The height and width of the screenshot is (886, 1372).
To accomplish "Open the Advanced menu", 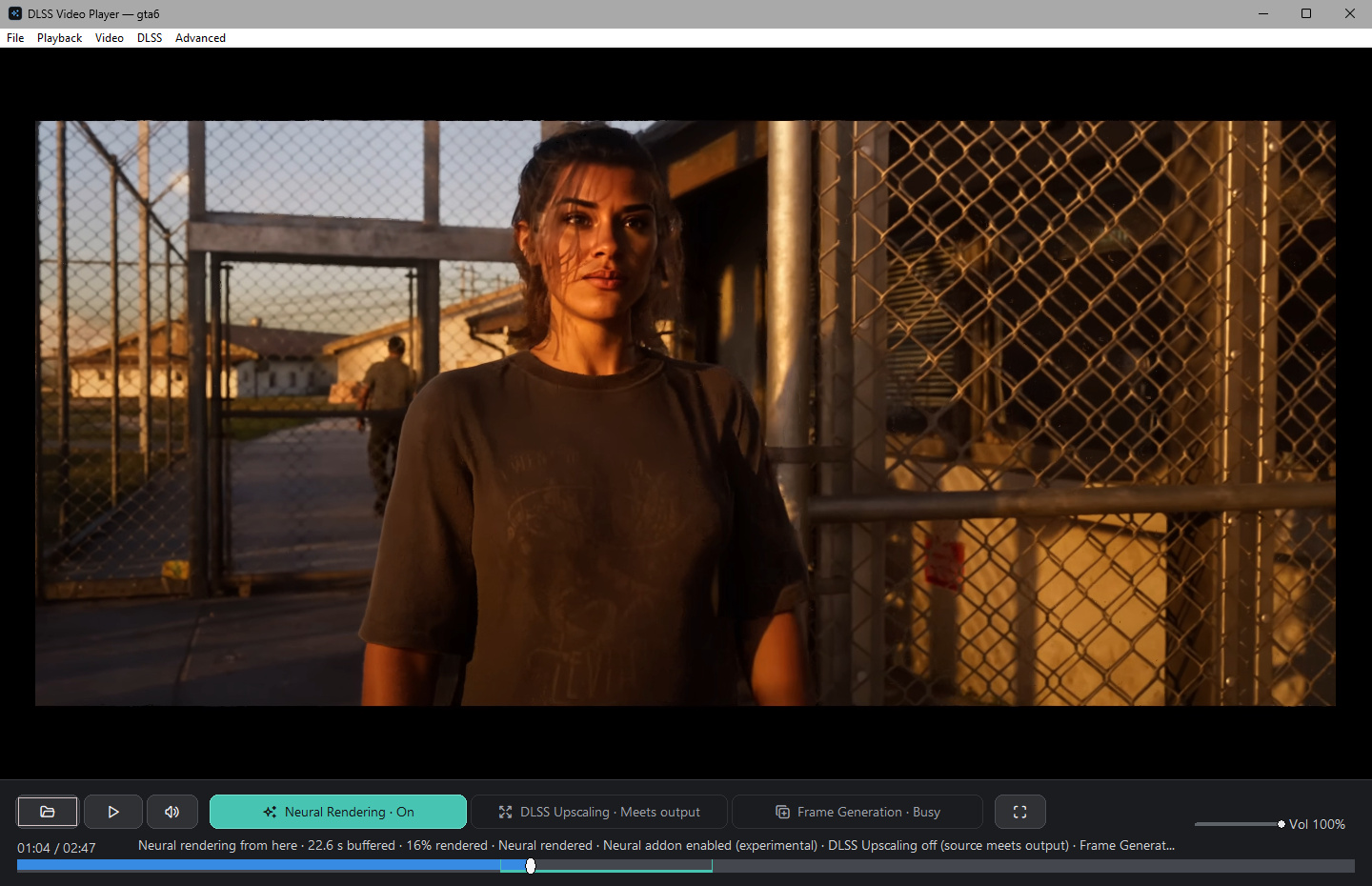I will point(200,38).
